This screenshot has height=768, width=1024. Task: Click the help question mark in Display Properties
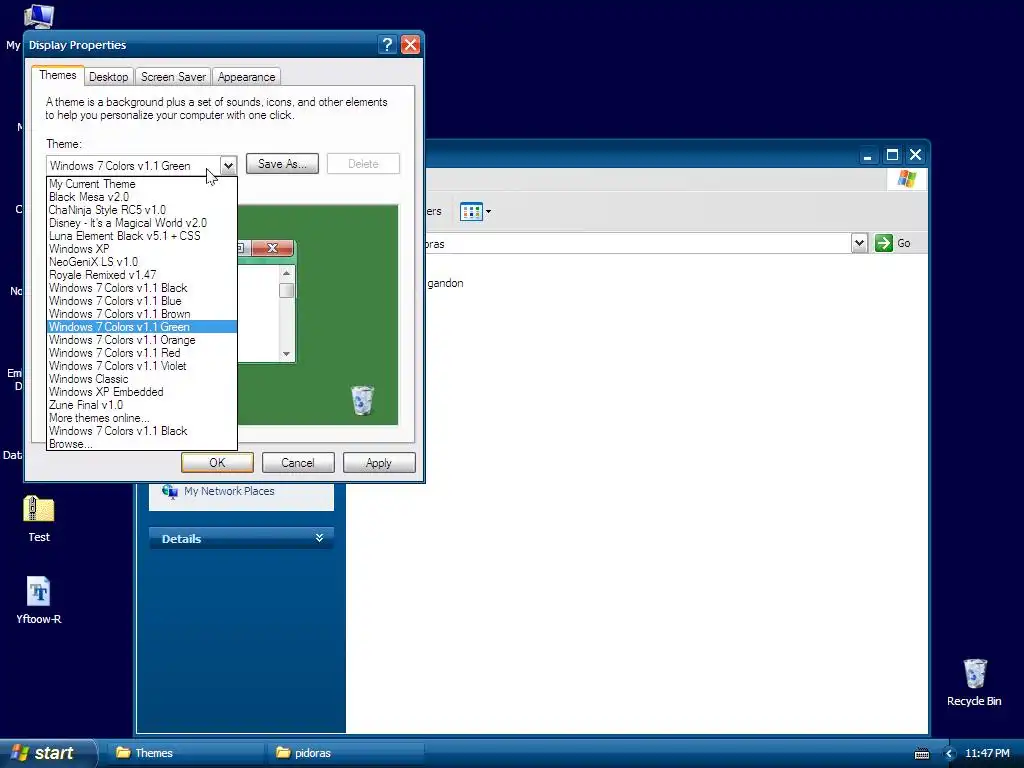[387, 44]
